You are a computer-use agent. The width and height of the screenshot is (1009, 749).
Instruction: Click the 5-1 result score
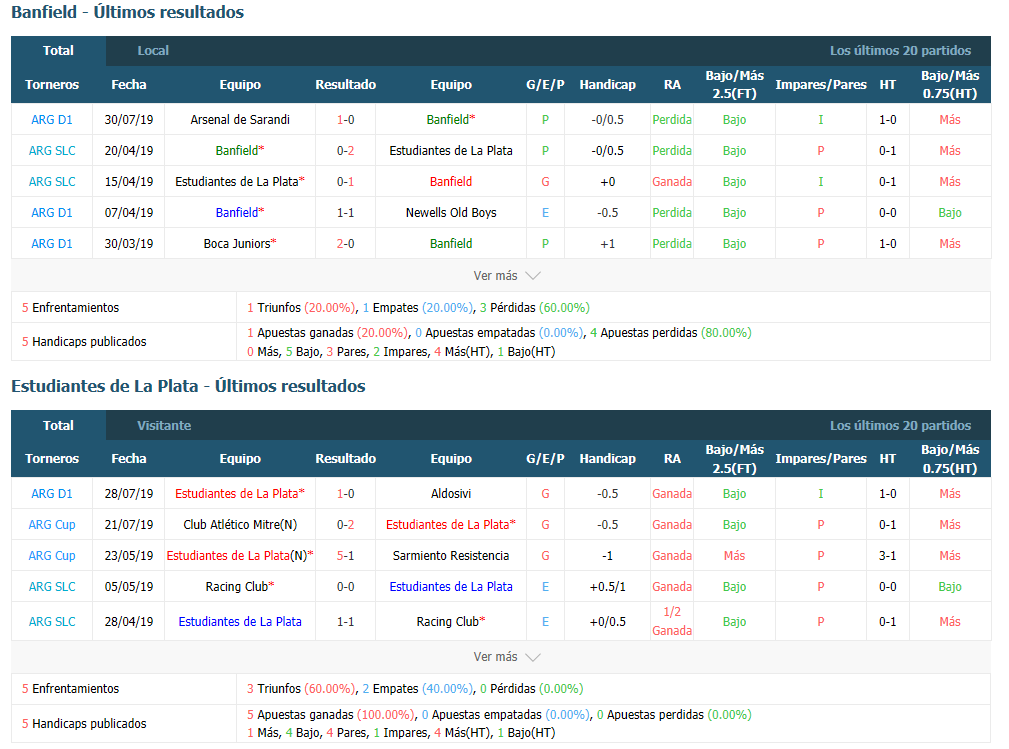tap(346, 555)
